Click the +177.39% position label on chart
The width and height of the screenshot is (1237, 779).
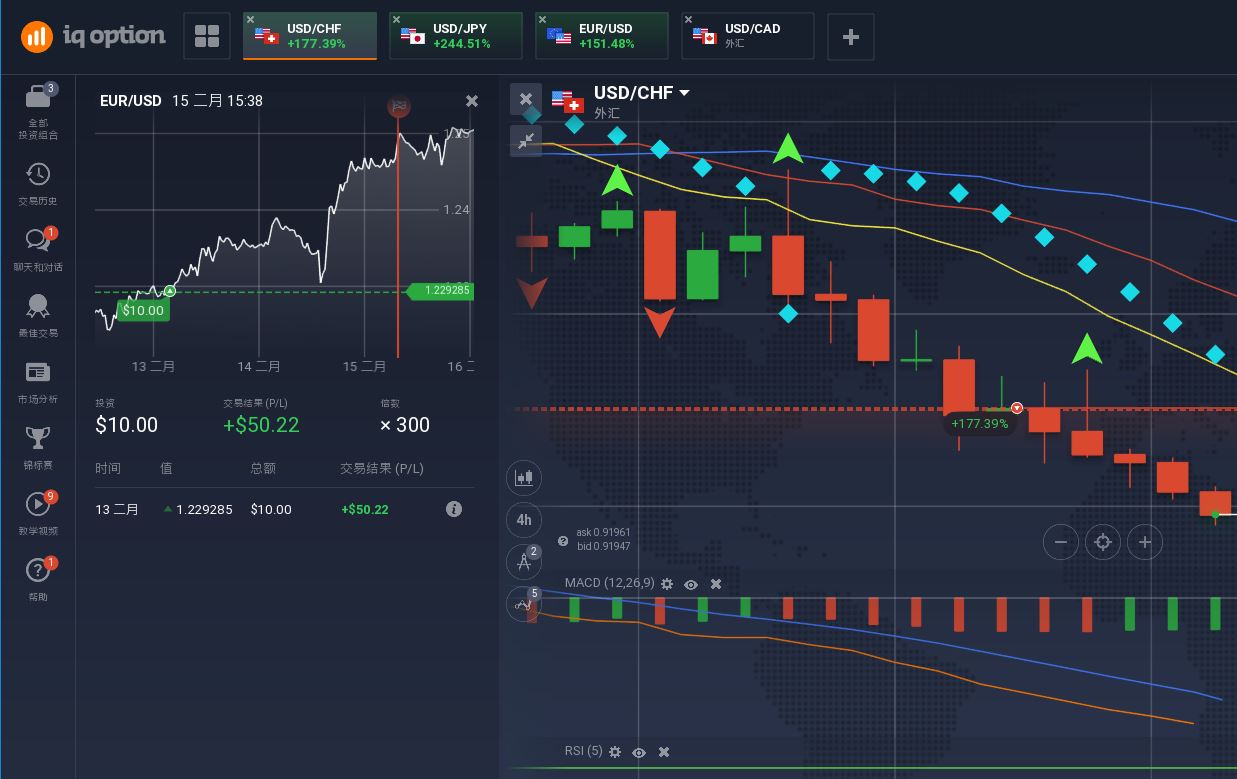[x=979, y=423]
